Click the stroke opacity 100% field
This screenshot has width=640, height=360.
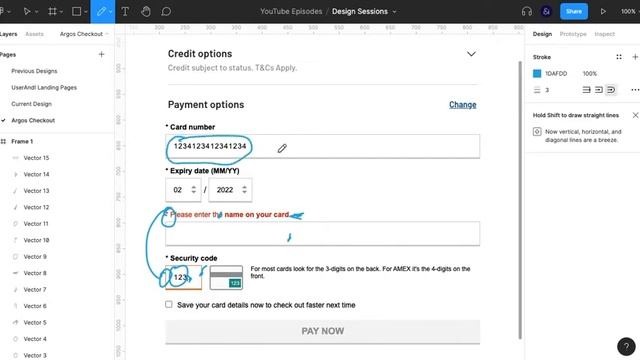tap(589, 73)
